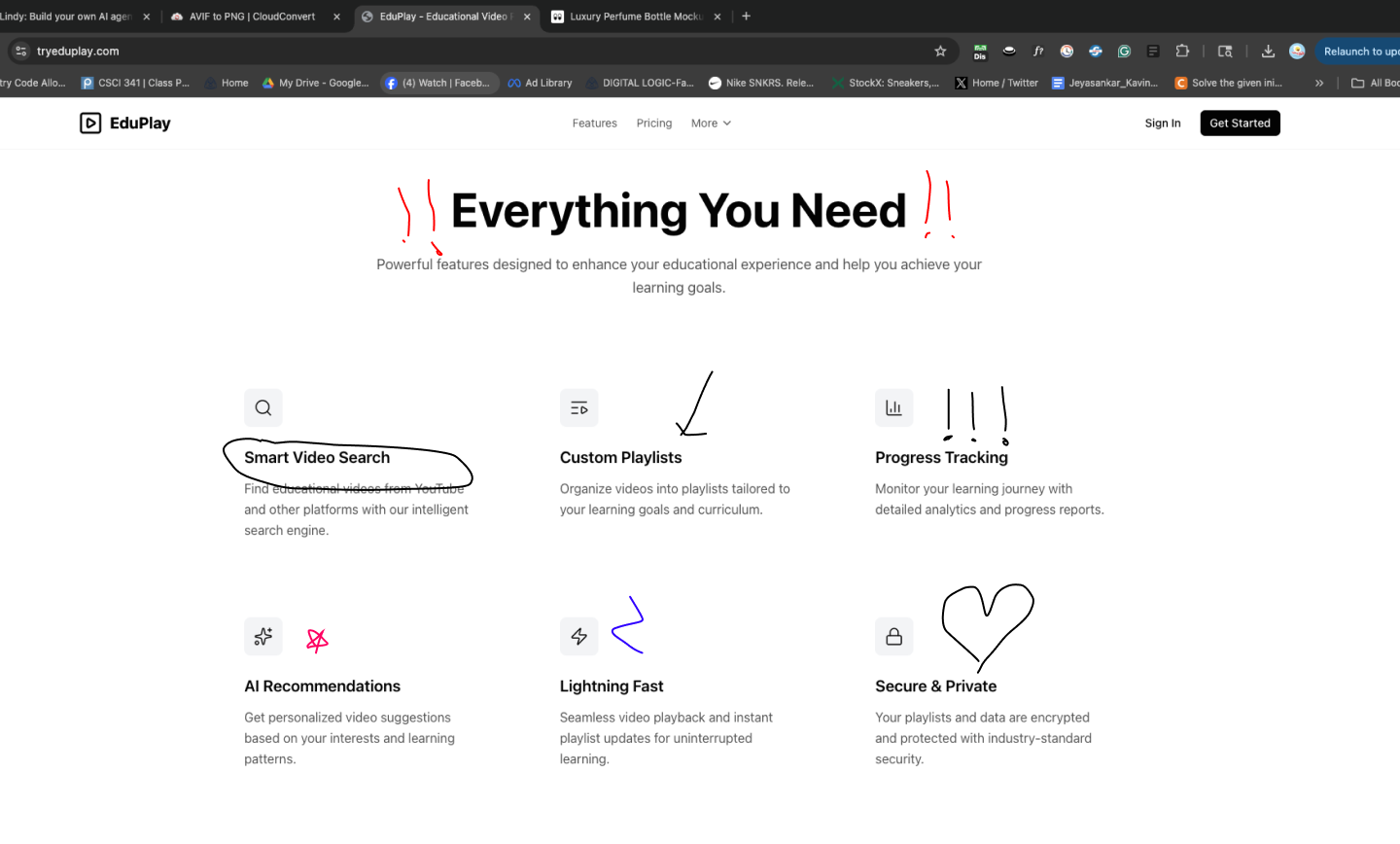The height and width of the screenshot is (844, 1400).
Task: Click the Grammarly extension icon
Action: 1124,51
